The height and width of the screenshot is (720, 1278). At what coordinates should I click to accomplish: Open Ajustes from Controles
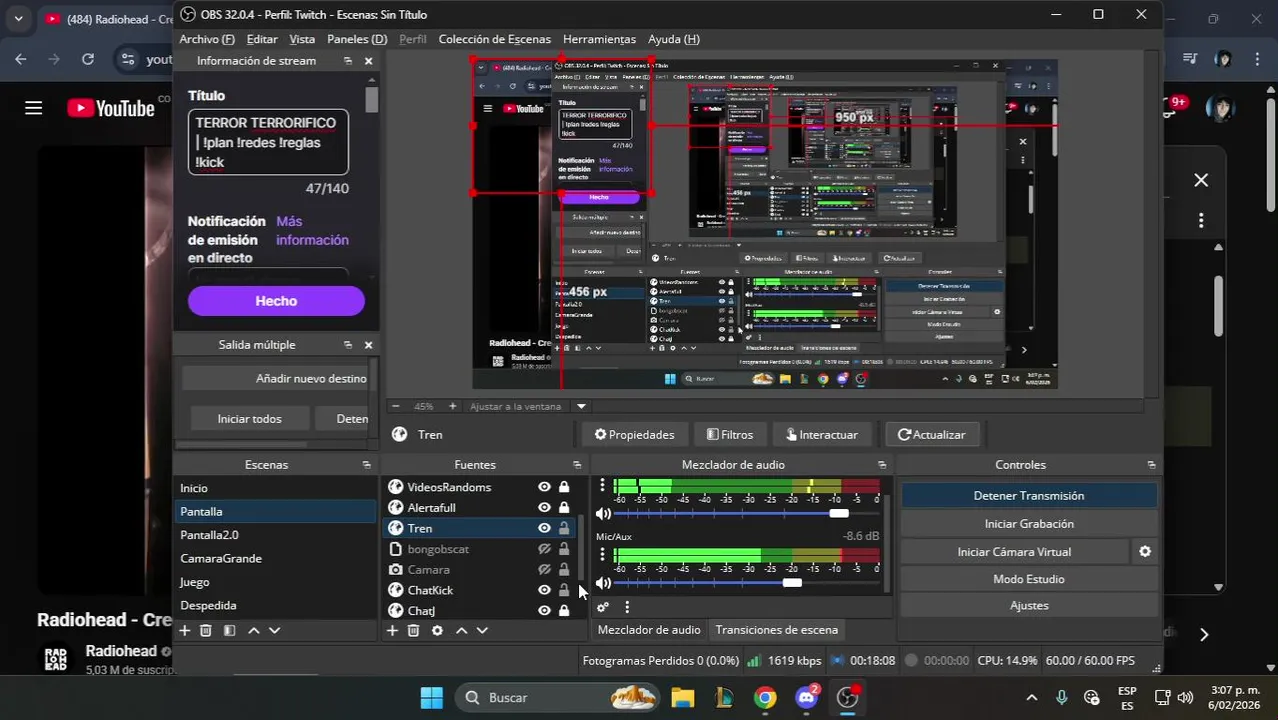click(1029, 606)
